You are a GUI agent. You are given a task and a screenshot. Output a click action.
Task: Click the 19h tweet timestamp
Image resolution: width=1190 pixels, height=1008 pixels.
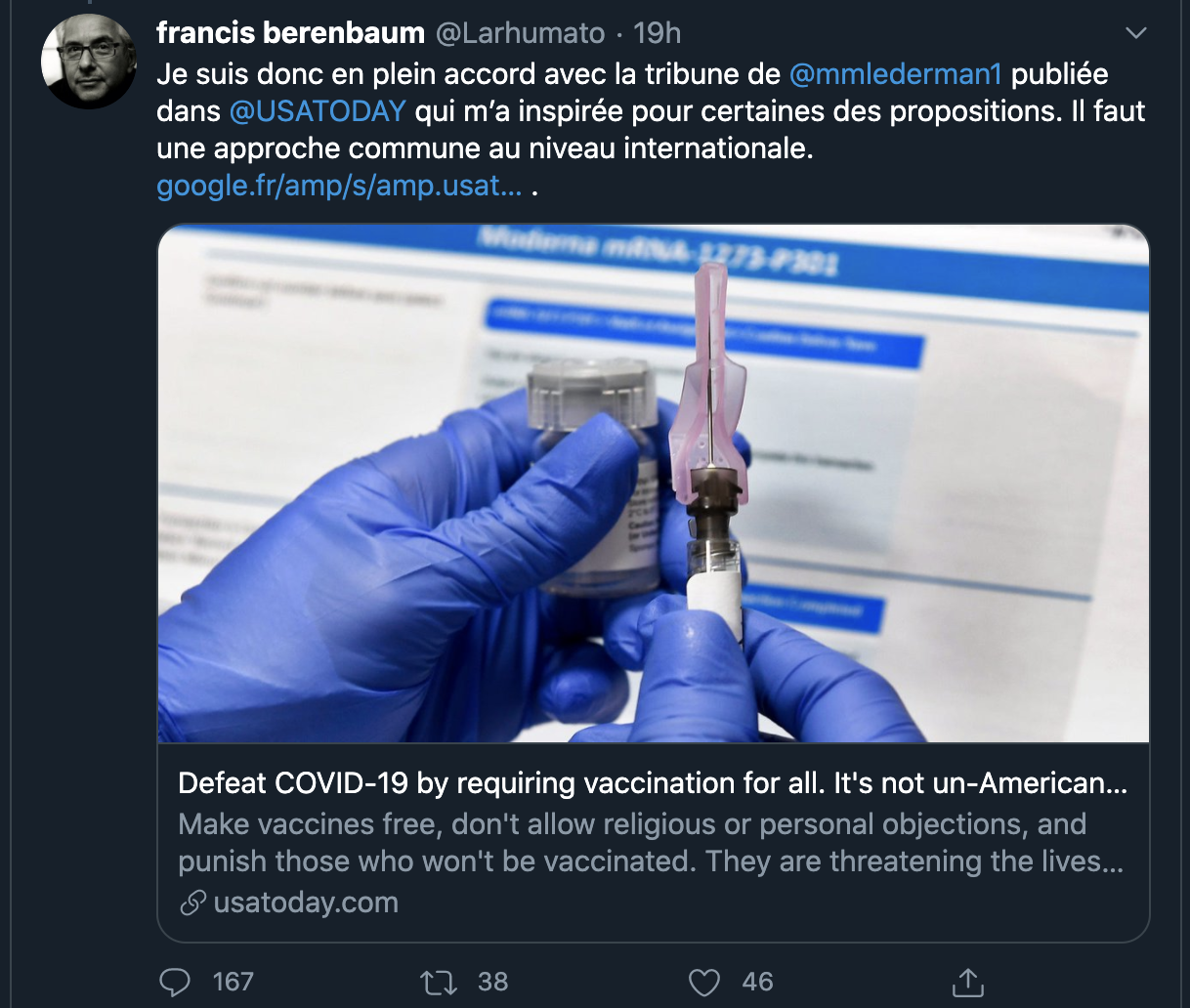[x=657, y=33]
